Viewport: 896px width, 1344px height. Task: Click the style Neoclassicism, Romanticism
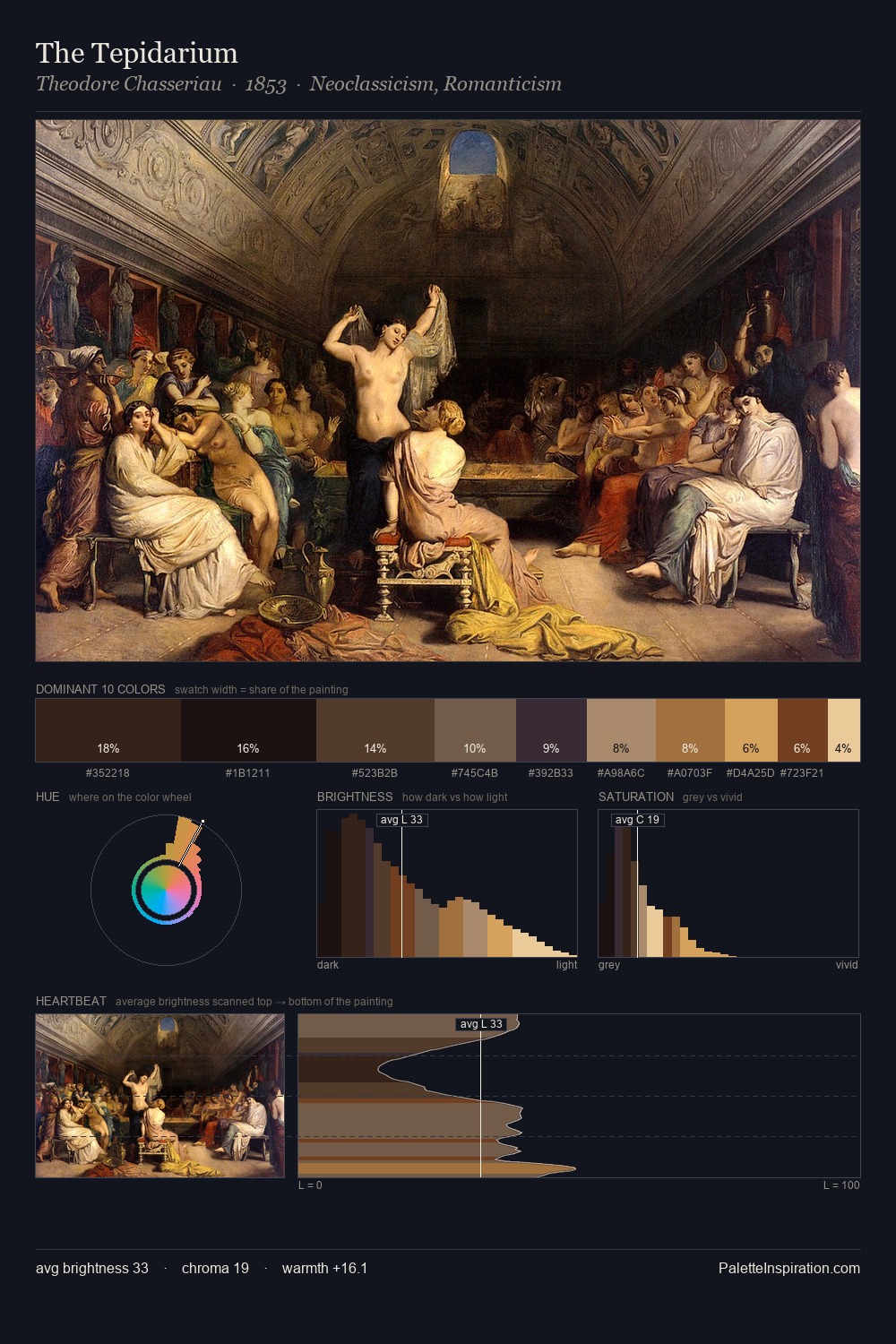[x=435, y=84]
